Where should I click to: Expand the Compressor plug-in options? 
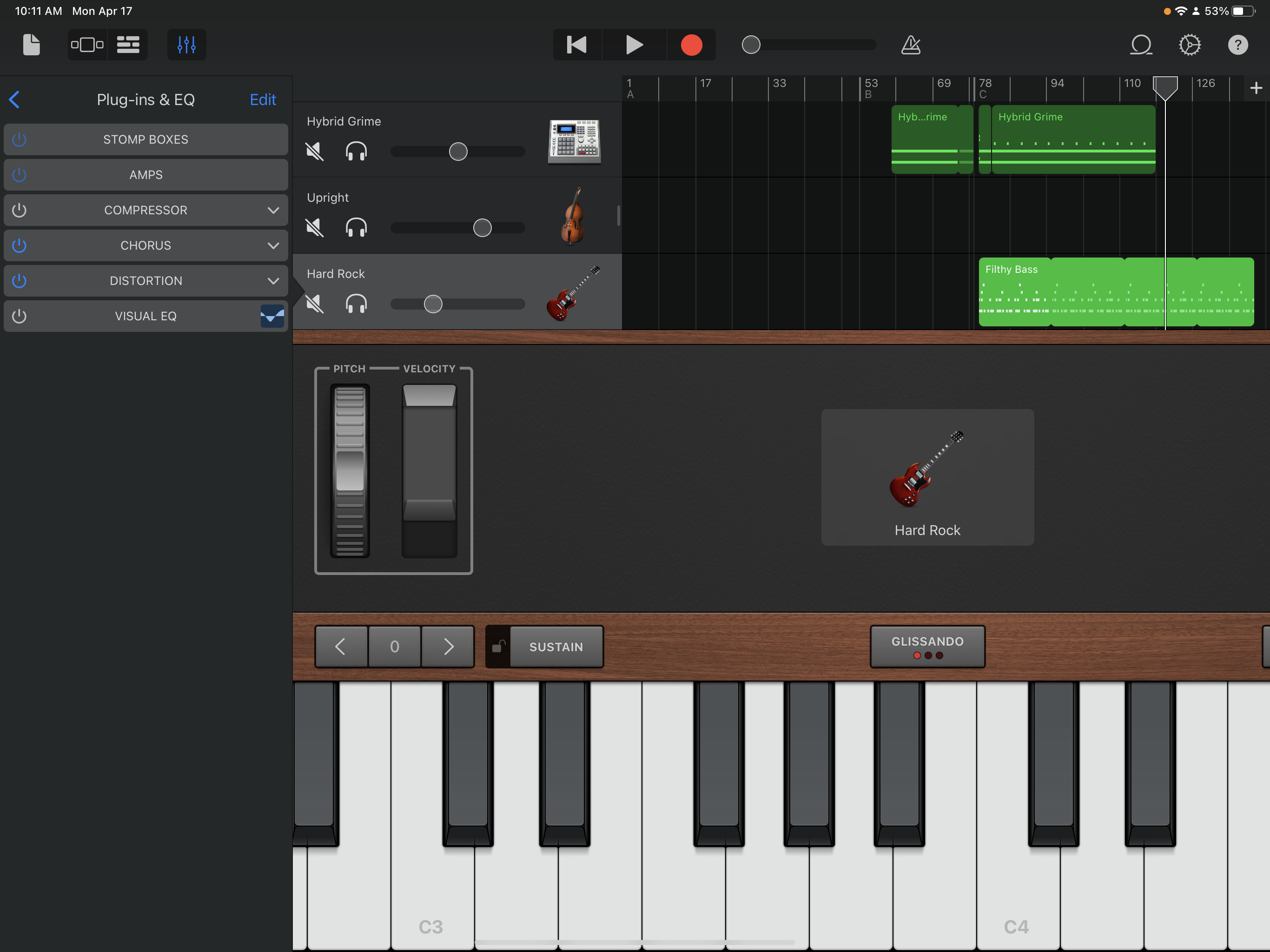tap(274, 210)
